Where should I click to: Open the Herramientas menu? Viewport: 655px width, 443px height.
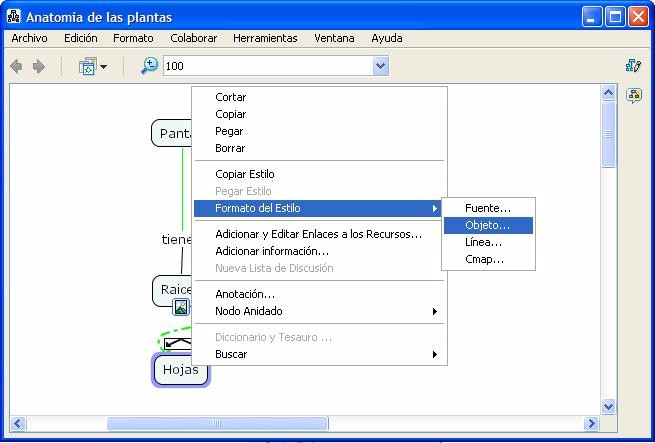pyautogui.click(x=265, y=38)
